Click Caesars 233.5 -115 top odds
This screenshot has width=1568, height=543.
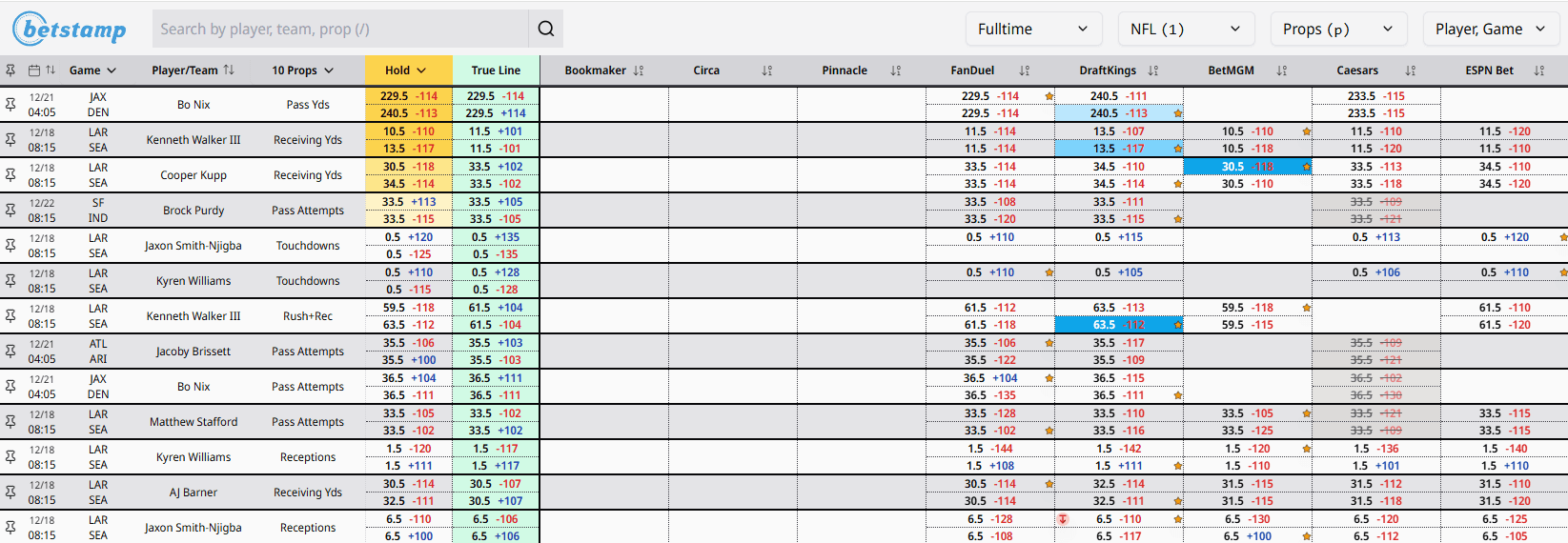pos(1375,96)
